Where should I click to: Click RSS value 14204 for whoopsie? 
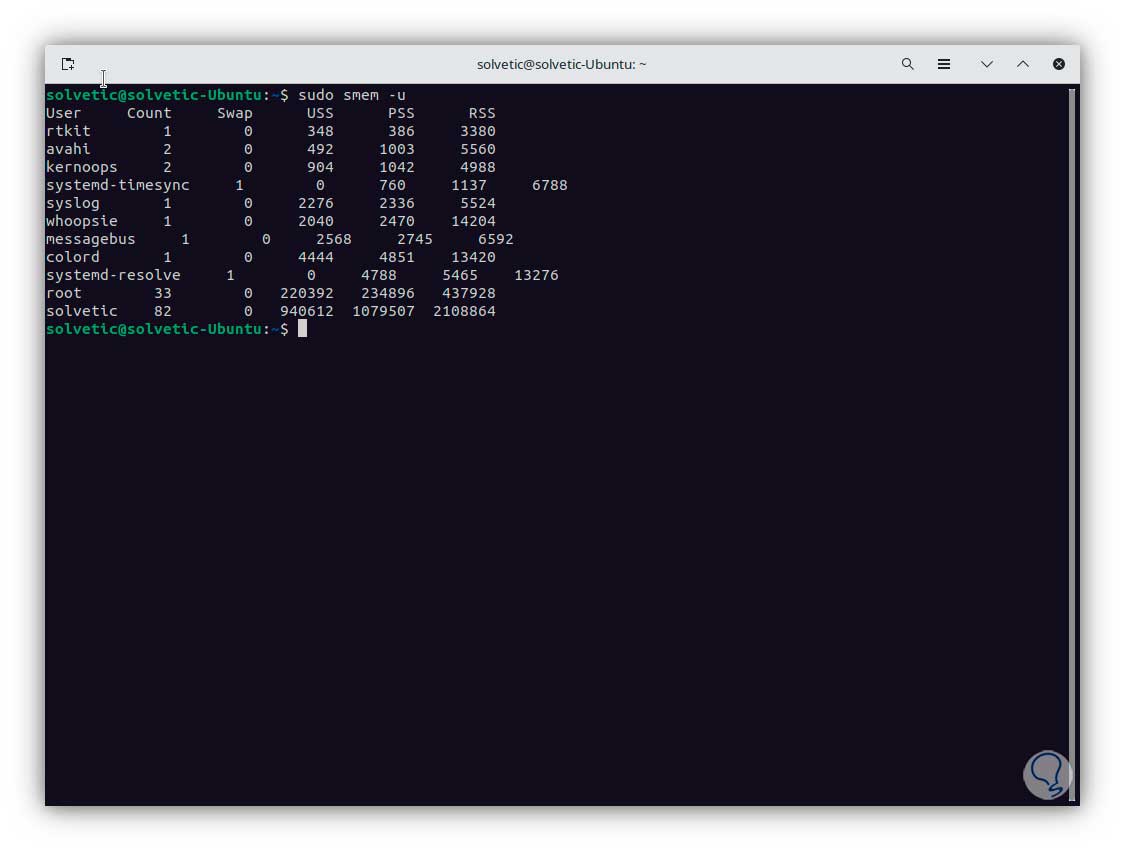[474, 221]
